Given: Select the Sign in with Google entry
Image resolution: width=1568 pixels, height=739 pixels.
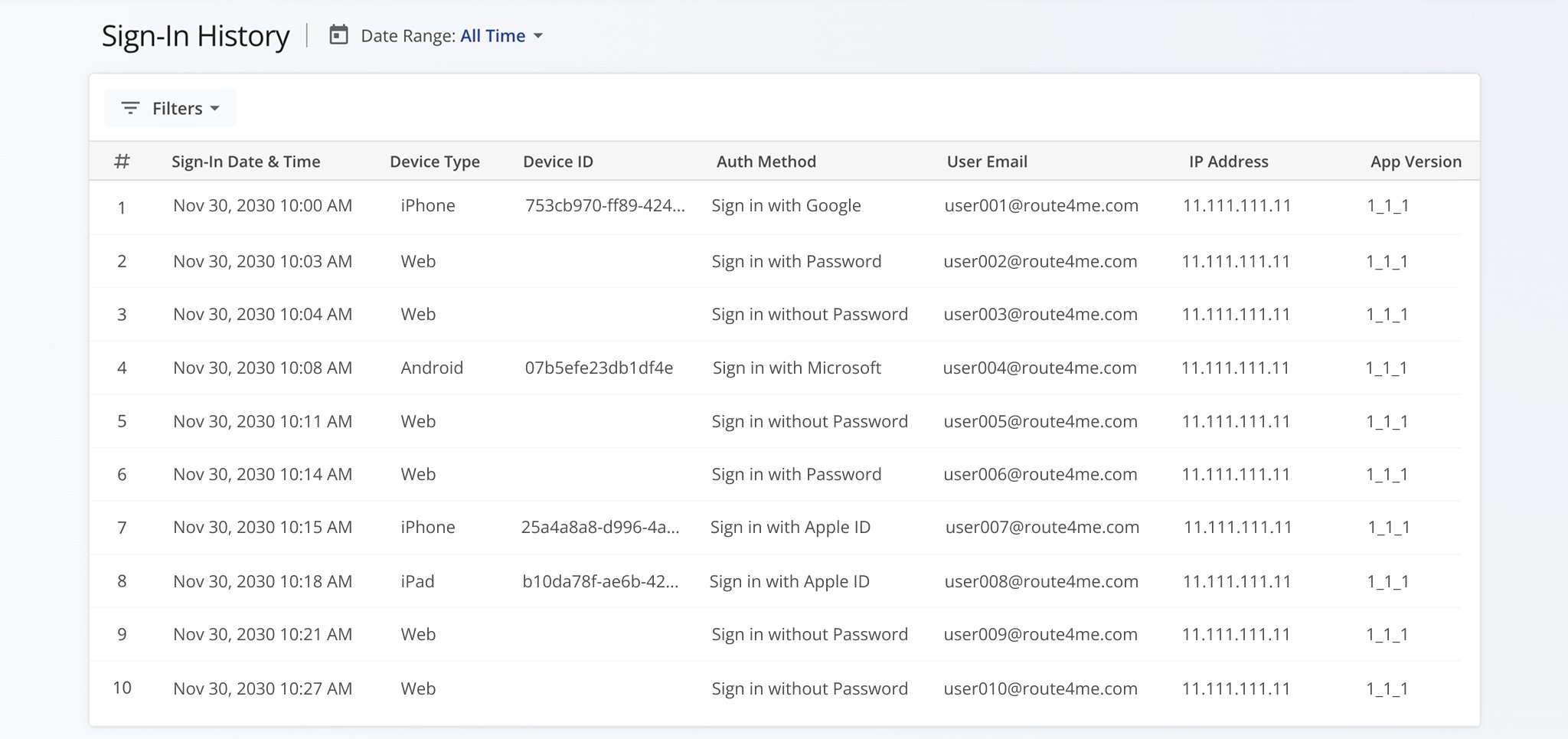Looking at the screenshot, I should point(786,205).
